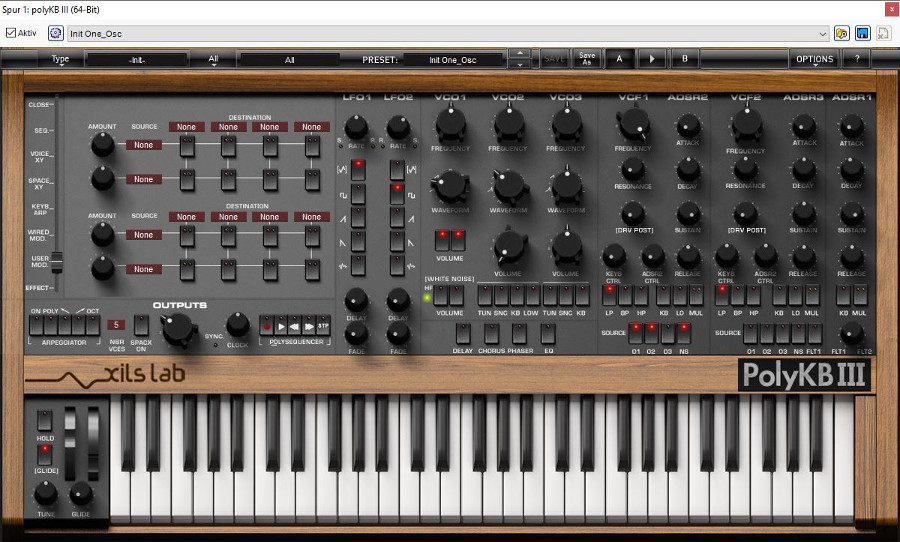Image resolution: width=900 pixels, height=542 pixels.
Task: Click the TUNE knob below the wheels
Action: click(x=45, y=494)
